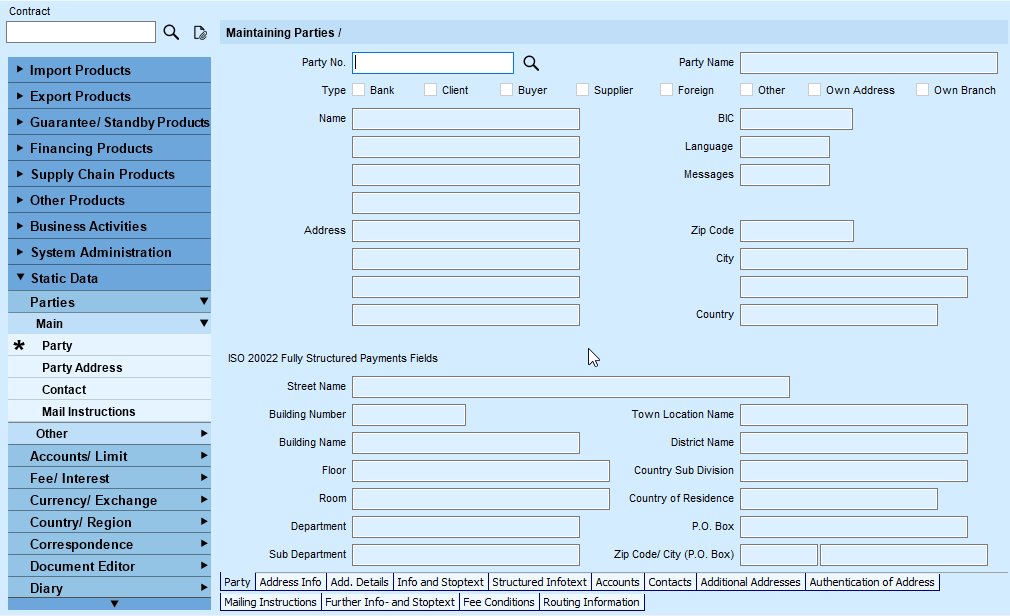Expand System Administration section

click(x=110, y=252)
